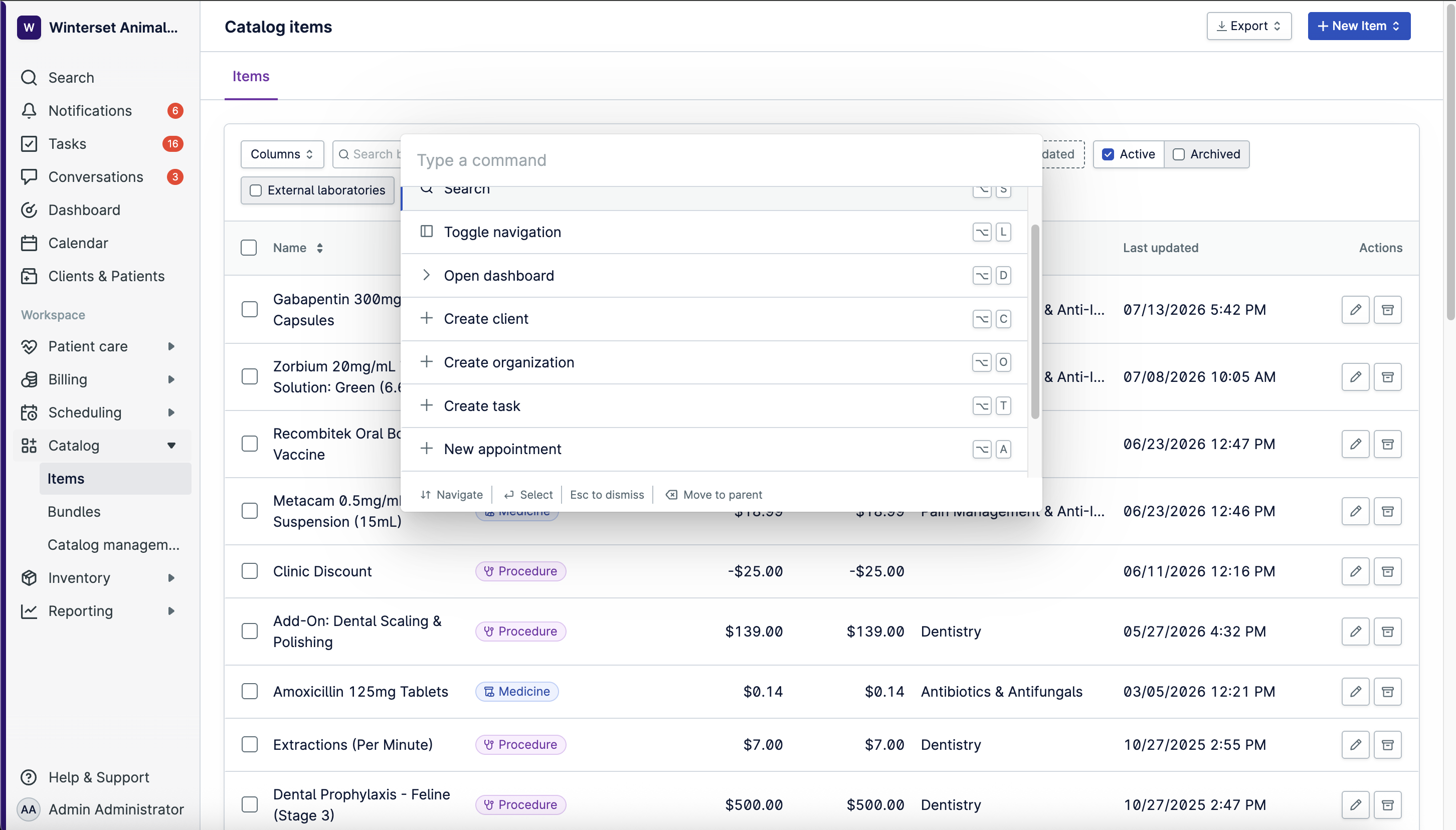The width and height of the screenshot is (1456, 830).
Task: Archive the Clinic Discount item
Action: 1387,571
